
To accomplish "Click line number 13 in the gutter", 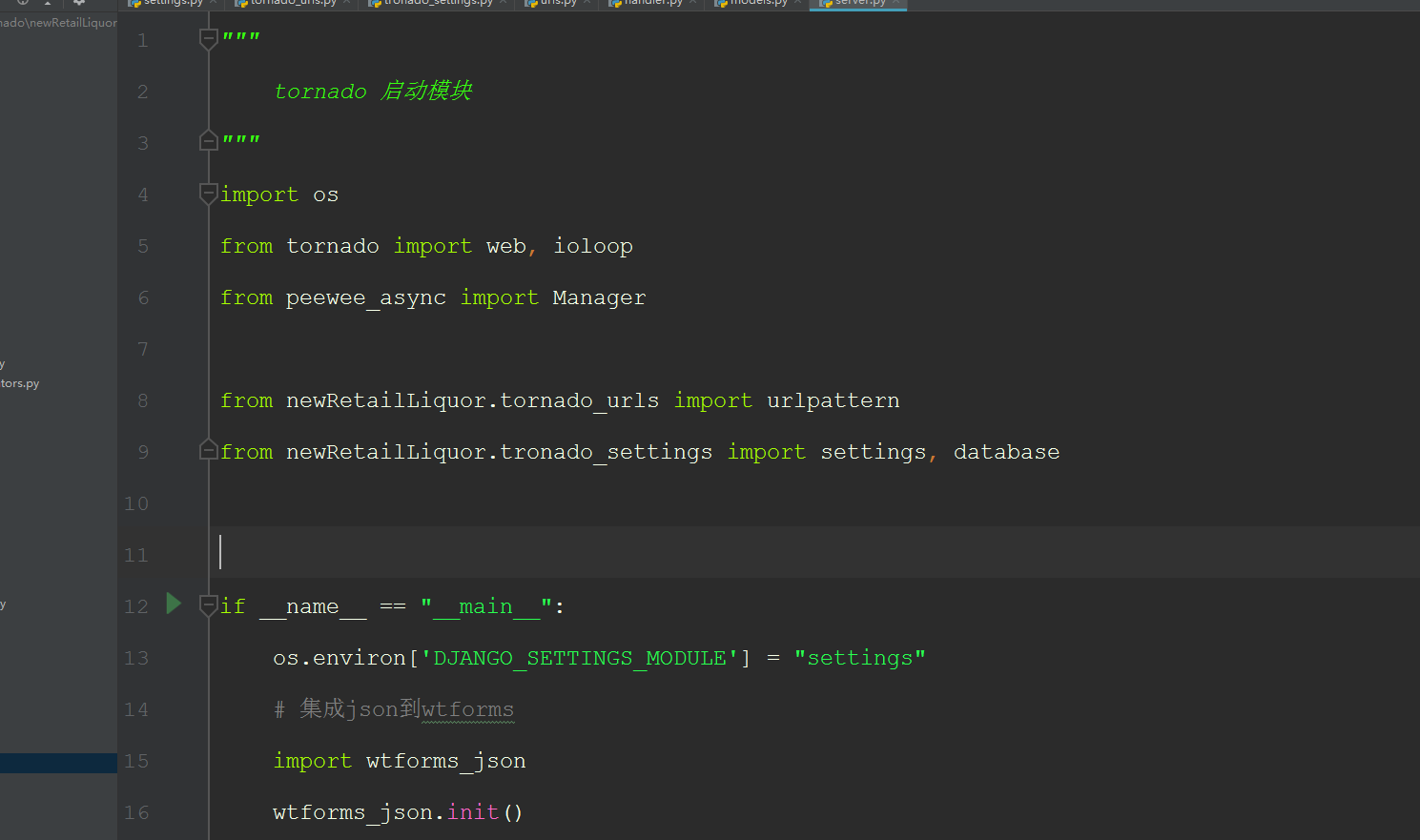I will click(136, 658).
